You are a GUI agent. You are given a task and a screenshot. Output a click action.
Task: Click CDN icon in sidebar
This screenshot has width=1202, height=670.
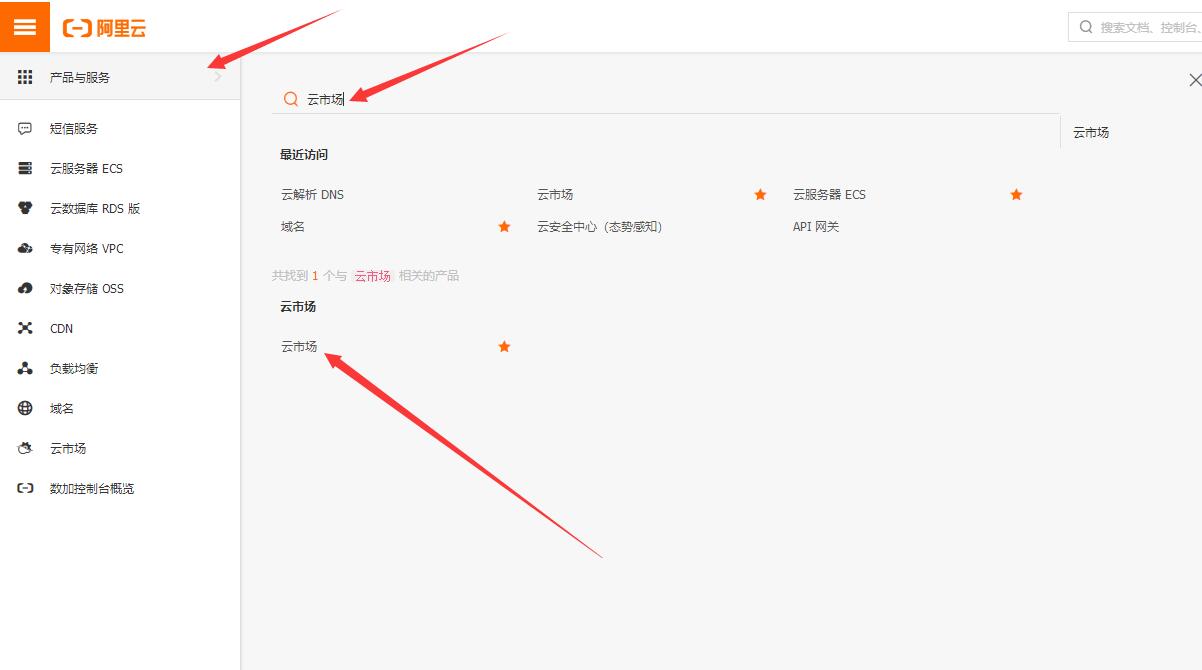click(25, 329)
